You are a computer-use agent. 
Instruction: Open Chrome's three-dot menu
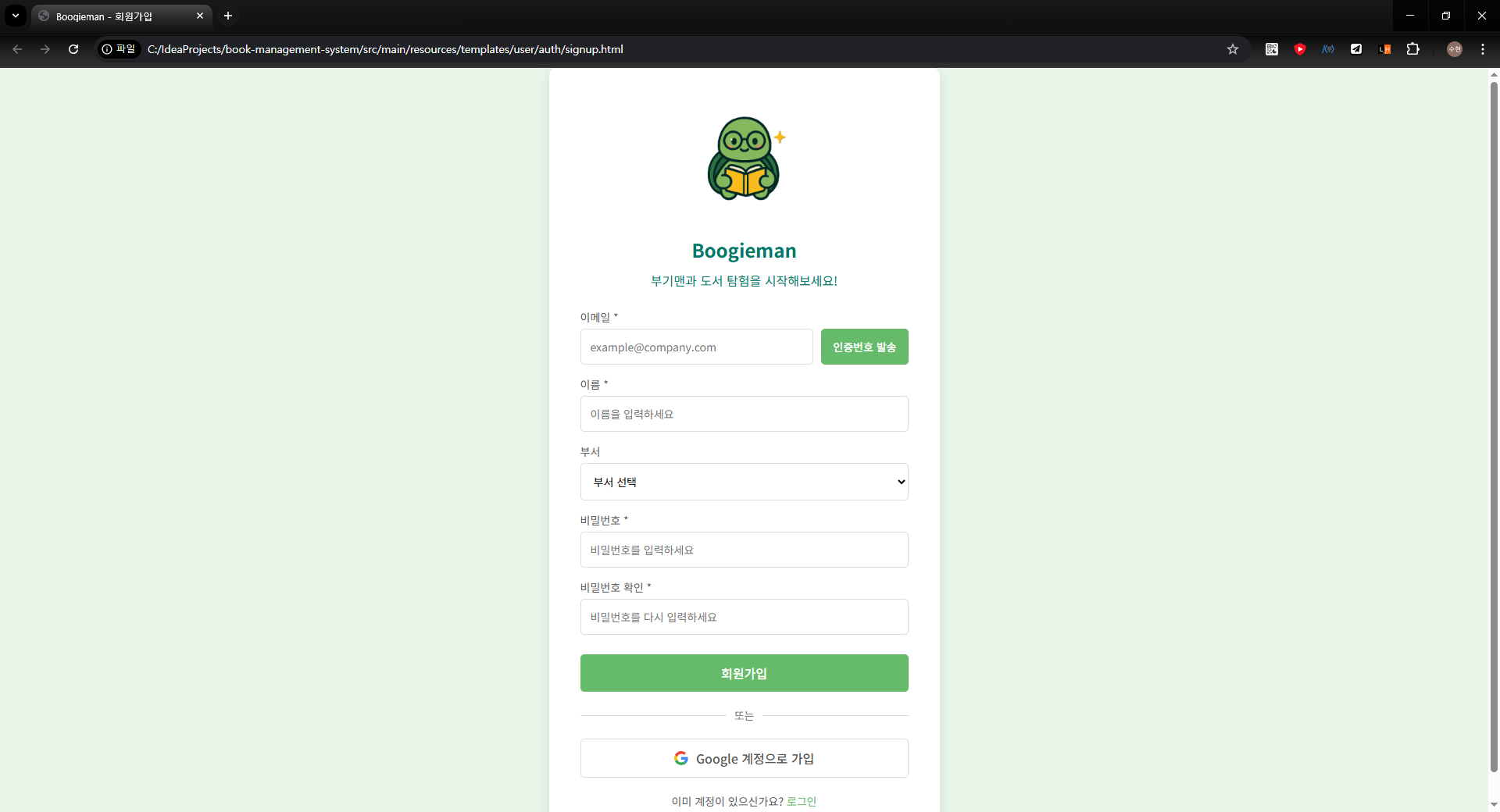click(1482, 49)
